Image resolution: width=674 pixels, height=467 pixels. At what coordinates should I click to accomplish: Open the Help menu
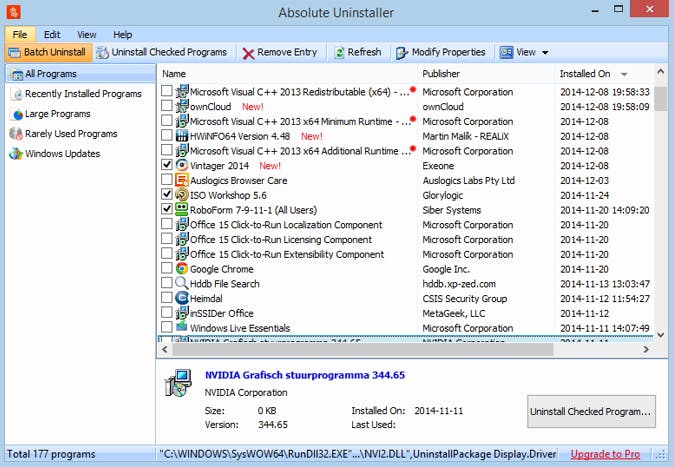(123, 34)
